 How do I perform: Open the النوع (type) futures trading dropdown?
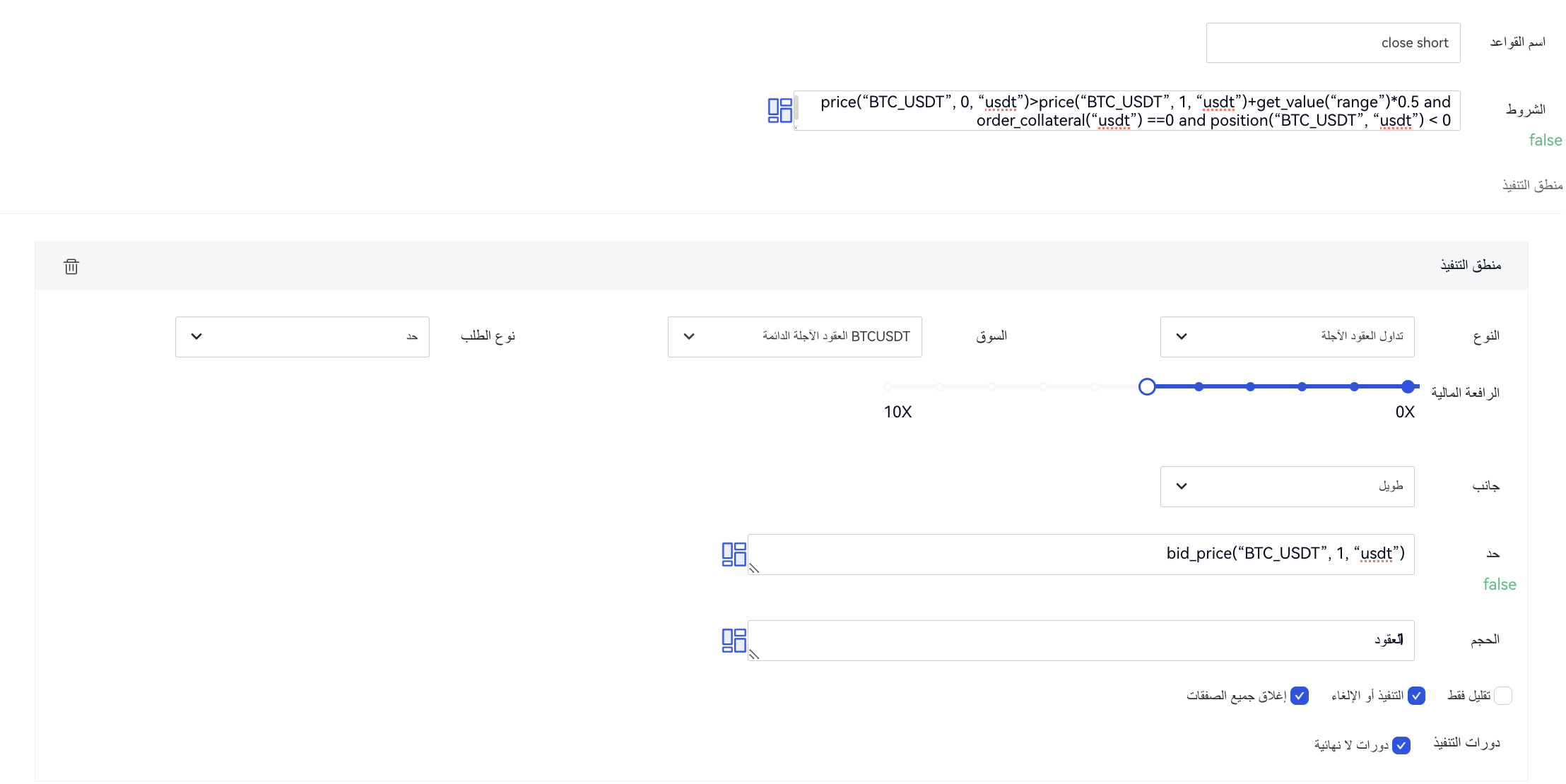1287,336
